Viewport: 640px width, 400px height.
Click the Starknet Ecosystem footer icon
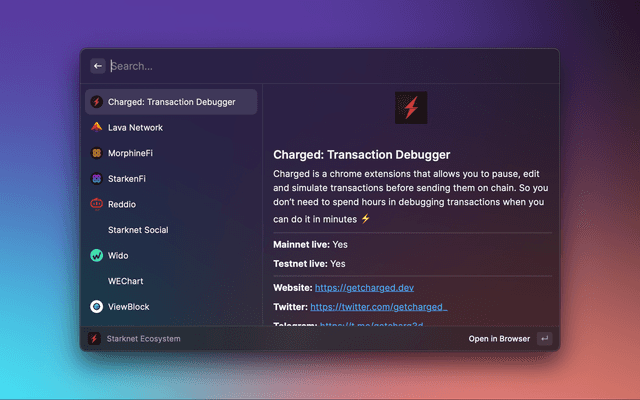point(94,339)
